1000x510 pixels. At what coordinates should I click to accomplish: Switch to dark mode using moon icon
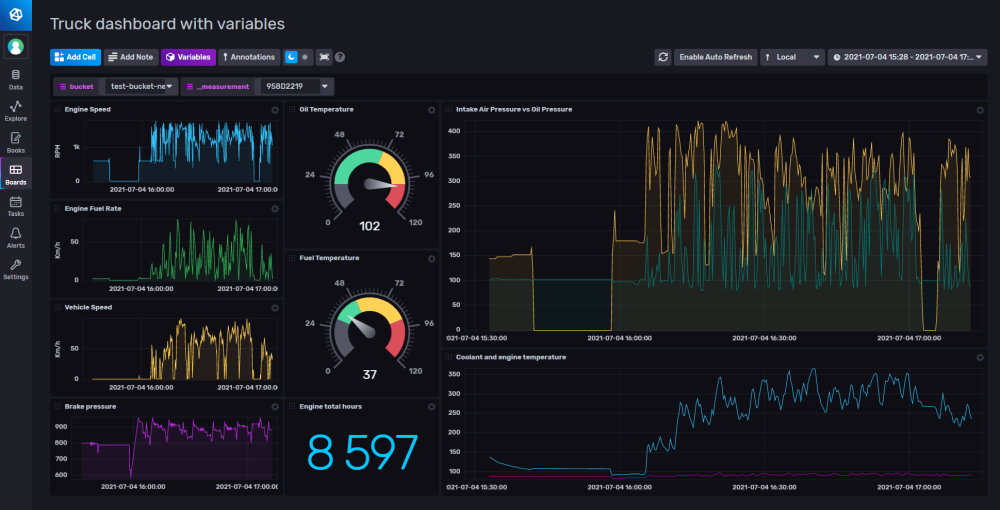tap(291, 57)
